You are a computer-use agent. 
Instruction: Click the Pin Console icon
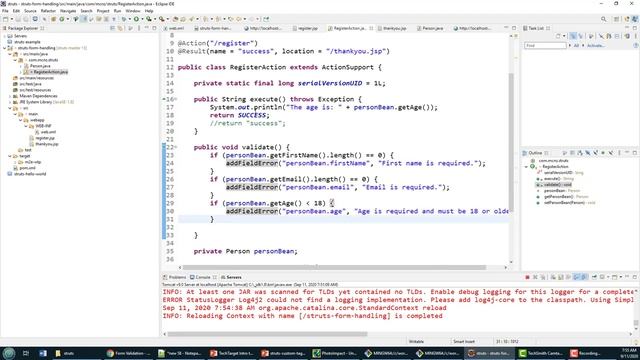594,277
